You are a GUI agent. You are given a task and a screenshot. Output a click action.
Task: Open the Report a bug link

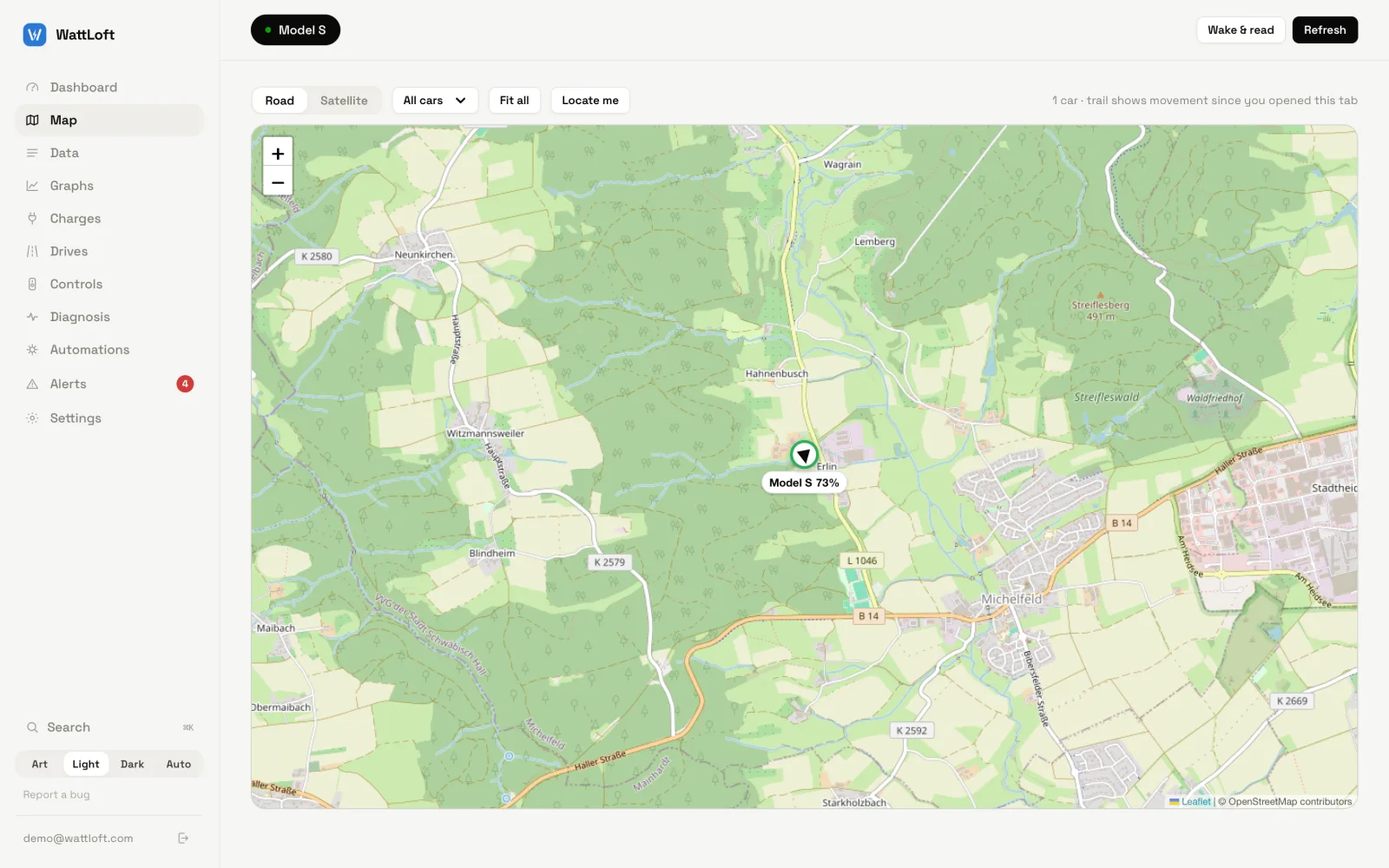56,795
